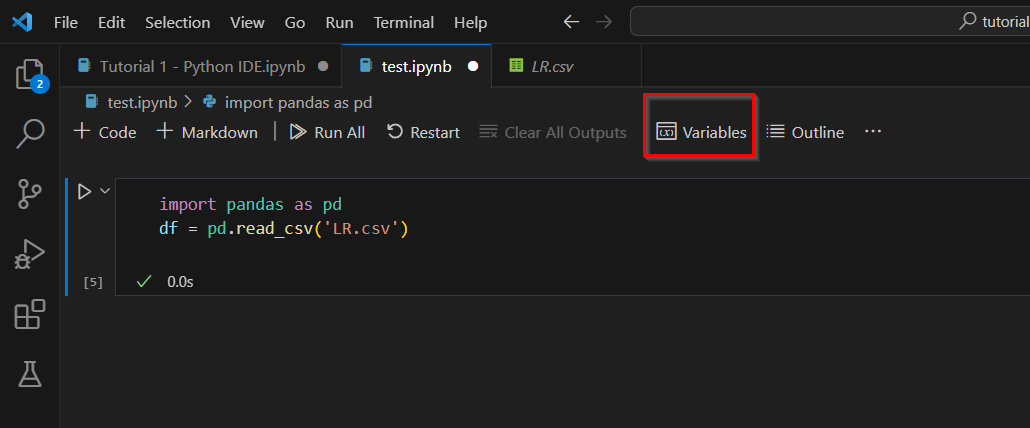This screenshot has width=1030, height=428.
Task: Click the Variables button
Action: coord(701,132)
